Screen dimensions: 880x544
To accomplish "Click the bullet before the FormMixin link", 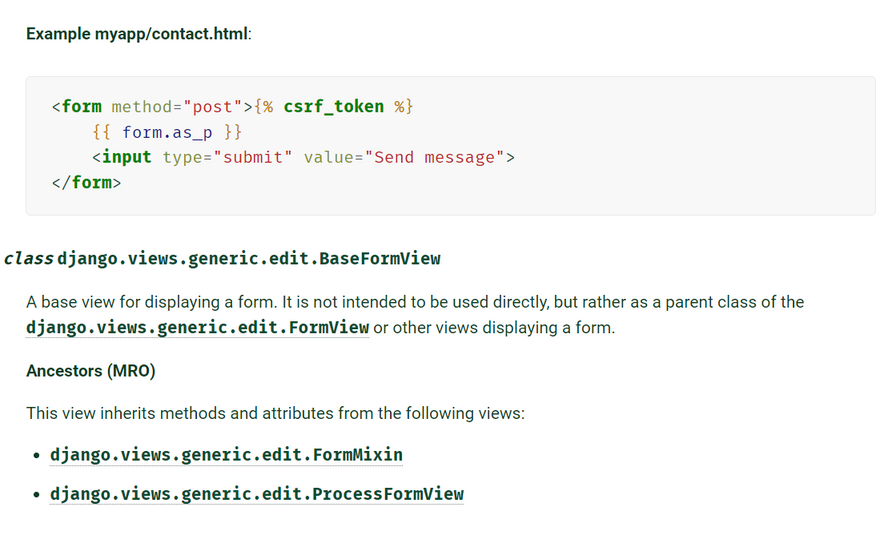I will coord(37,456).
